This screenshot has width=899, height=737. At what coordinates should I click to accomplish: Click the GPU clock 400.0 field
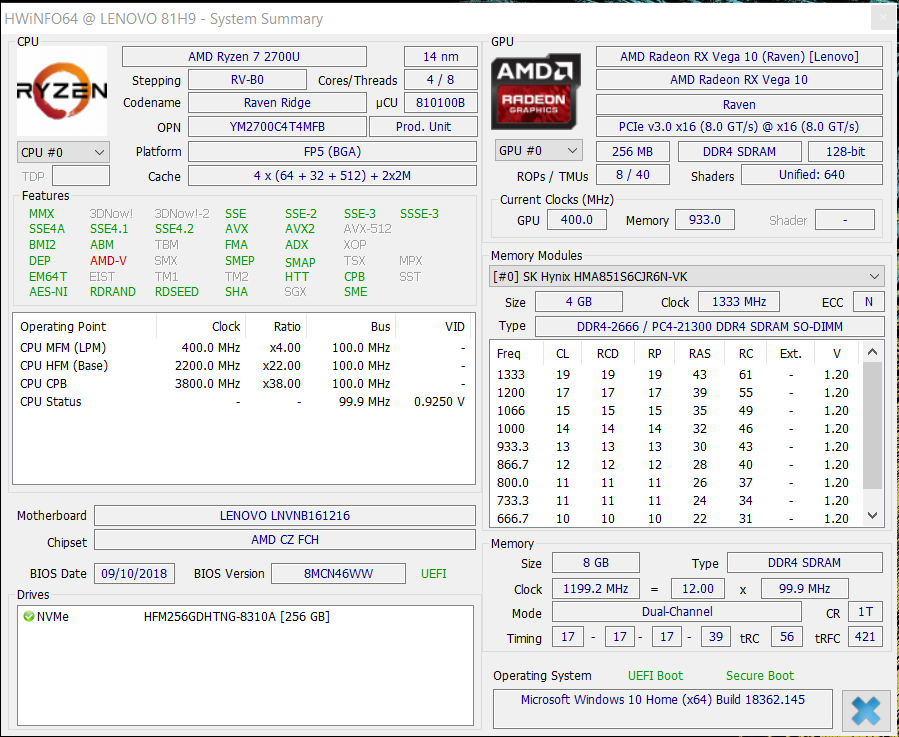point(577,220)
